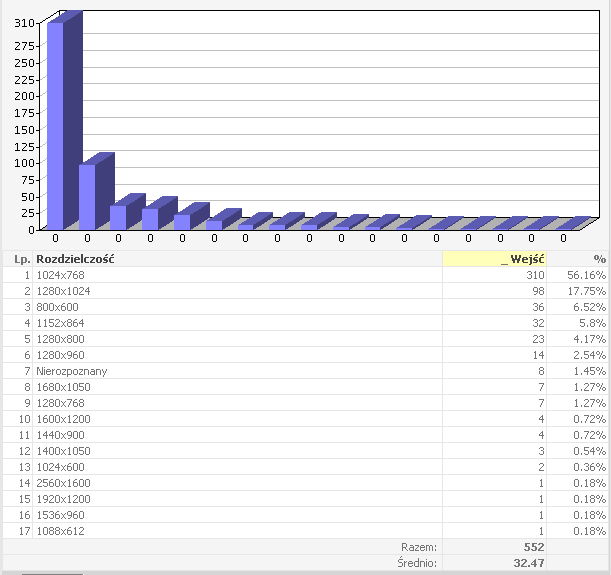Click the 0.72% cell in the 1440x900 row
The image size is (611, 575).
click(590, 435)
